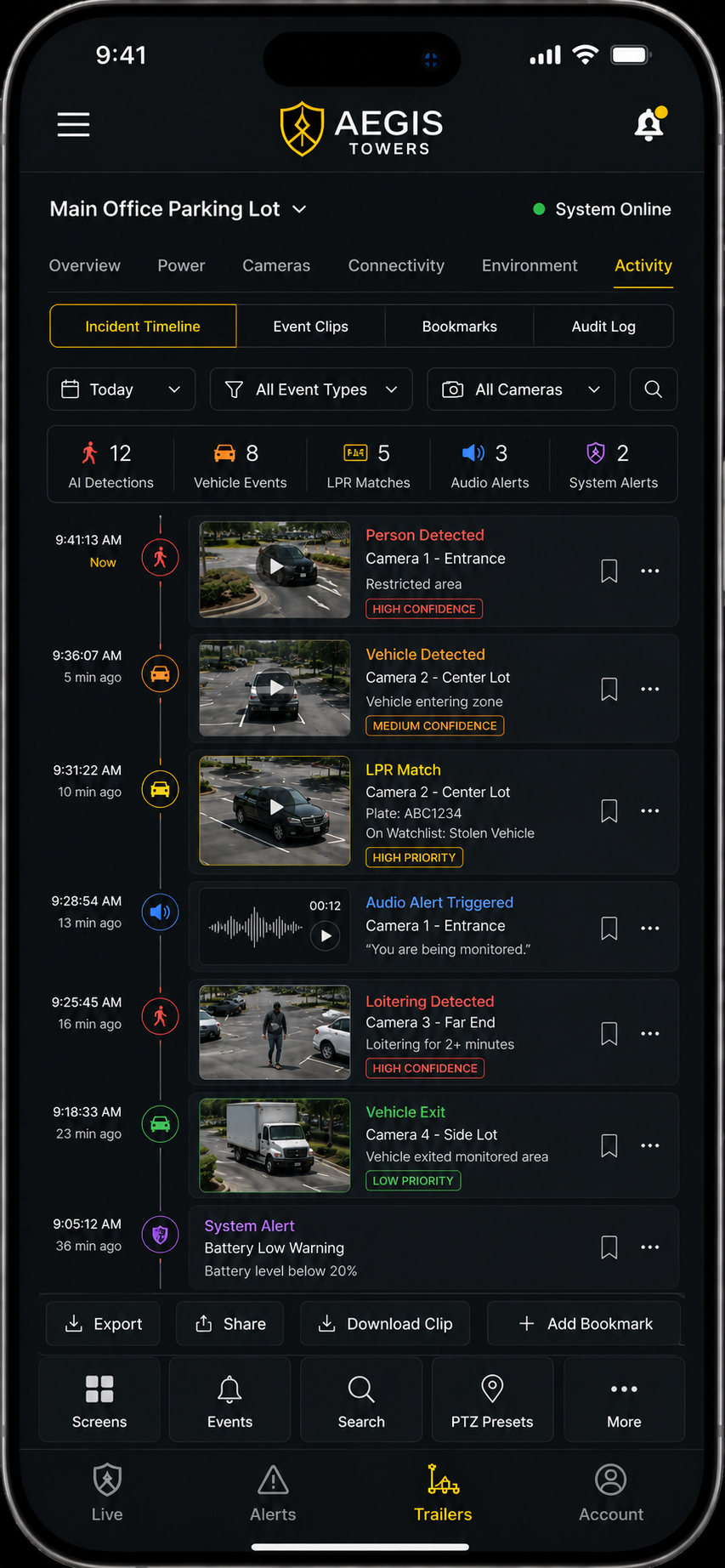Open the Screens grid shortcut
Viewport: 725px width, 1568px height.
click(99, 1400)
